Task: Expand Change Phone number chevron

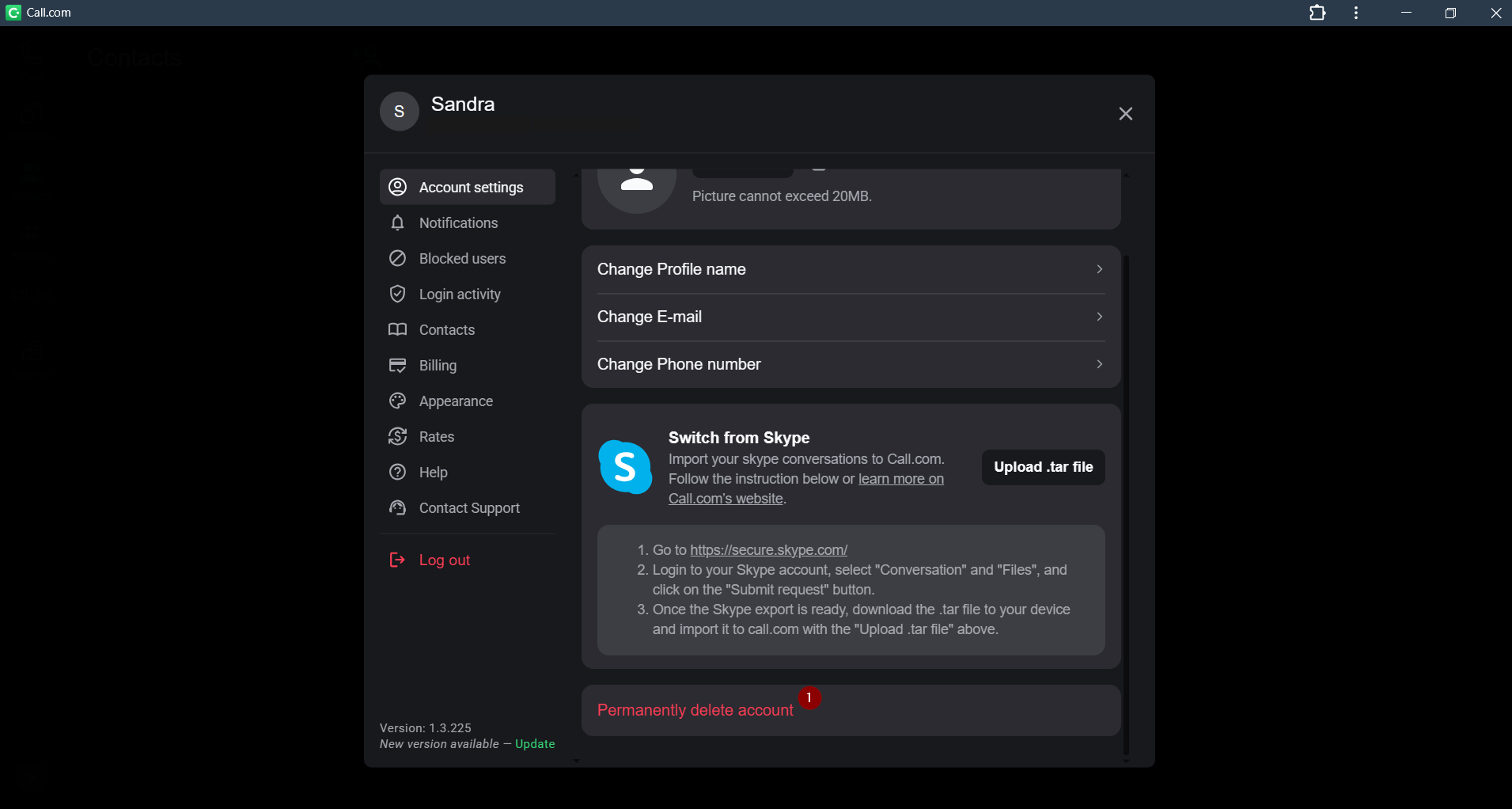Action: click(x=1099, y=364)
